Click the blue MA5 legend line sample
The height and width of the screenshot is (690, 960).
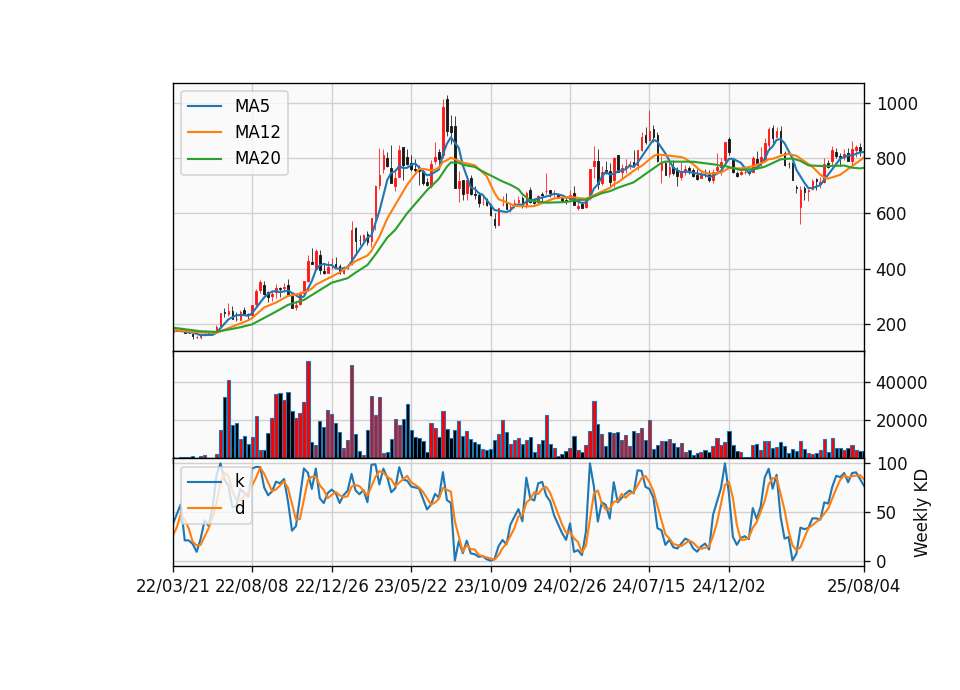pyautogui.click(x=204, y=107)
